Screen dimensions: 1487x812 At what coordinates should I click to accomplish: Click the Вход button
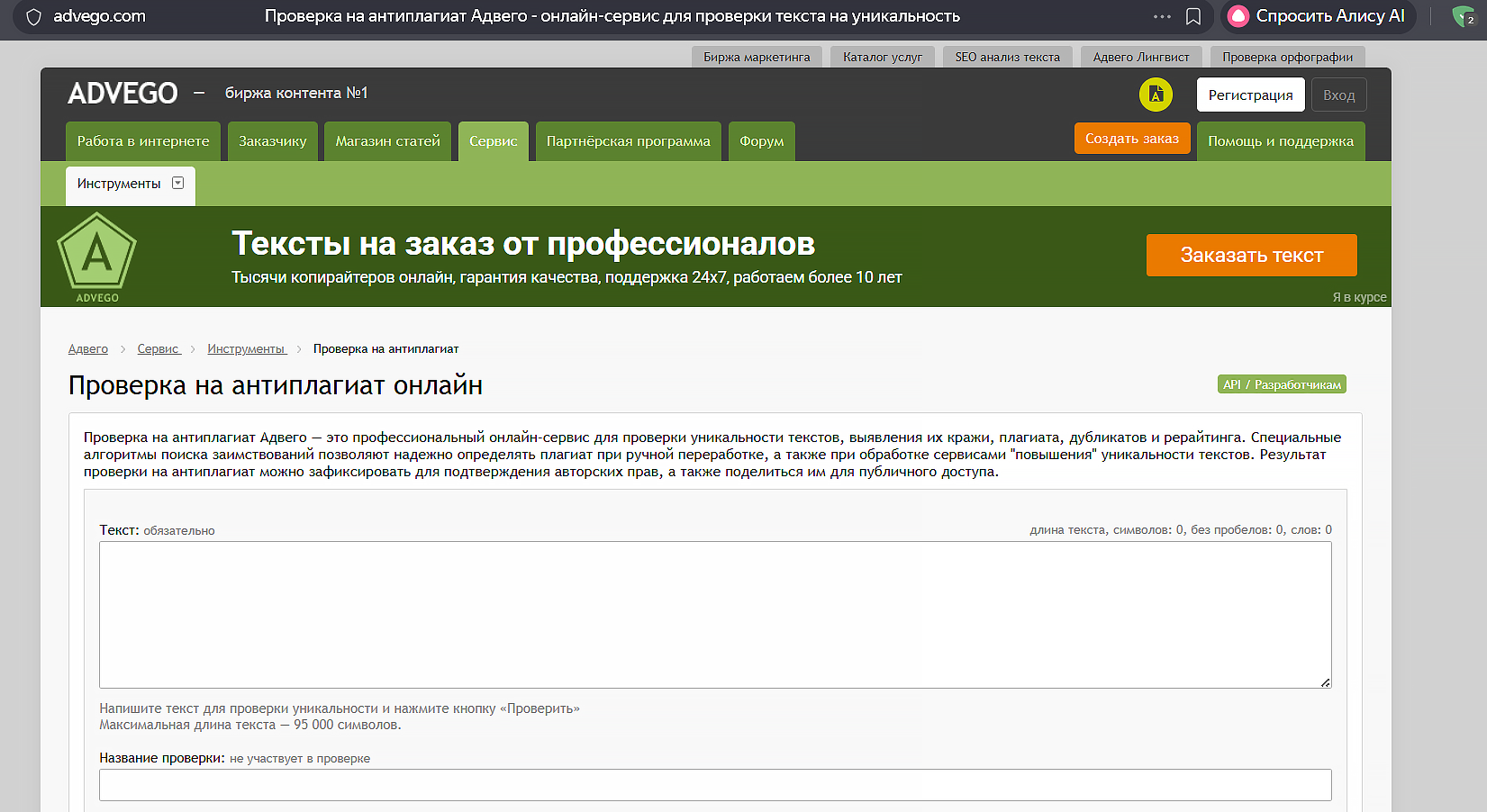click(x=1339, y=95)
